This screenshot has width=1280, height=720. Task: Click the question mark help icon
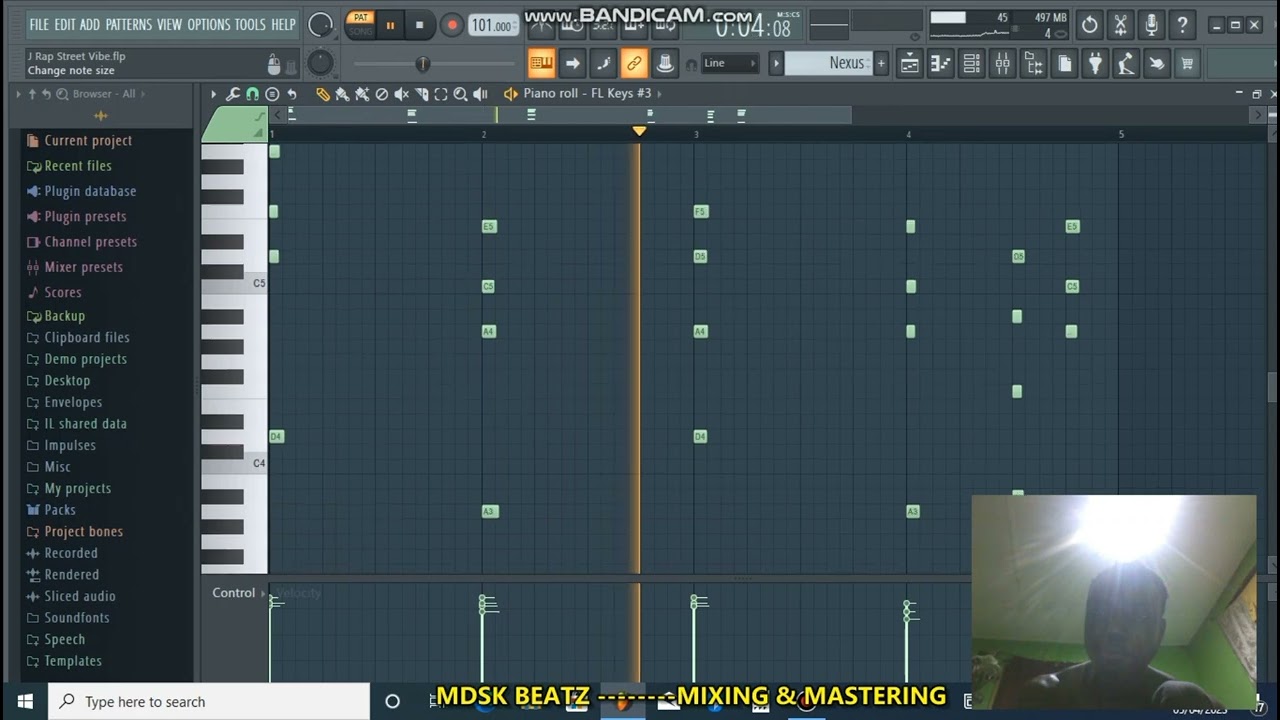[1183, 25]
